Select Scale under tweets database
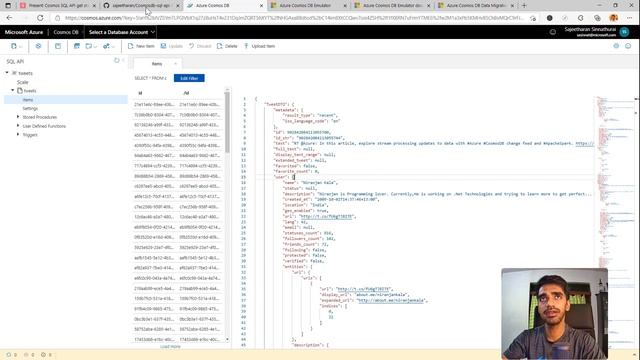This screenshot has width=640, height=360. click(x=23, y=82)
